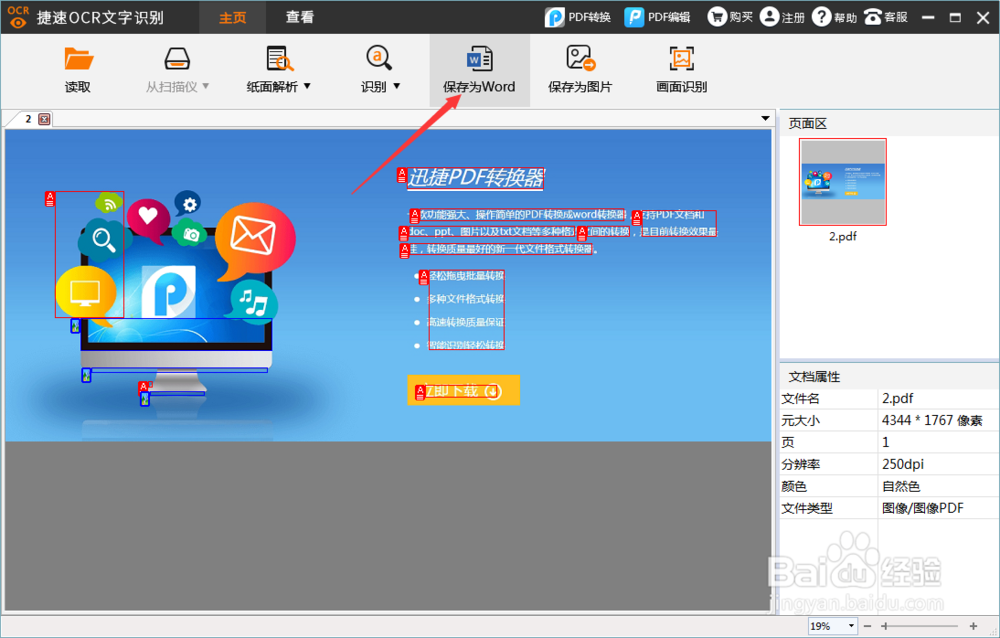Open the PDF编辑 tool
Screen dimensions: 1000x638
(658, 17)
